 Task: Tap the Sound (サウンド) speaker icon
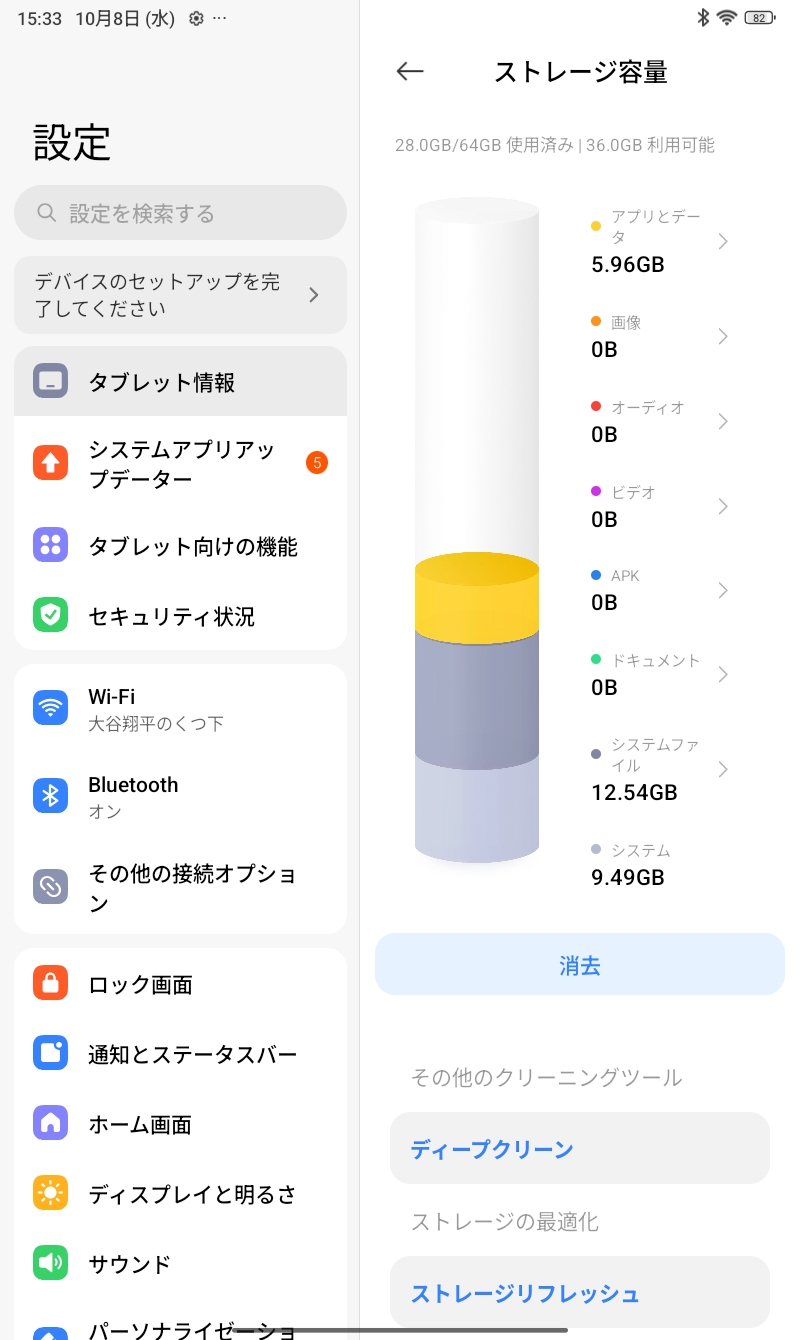click(50, 1263)
